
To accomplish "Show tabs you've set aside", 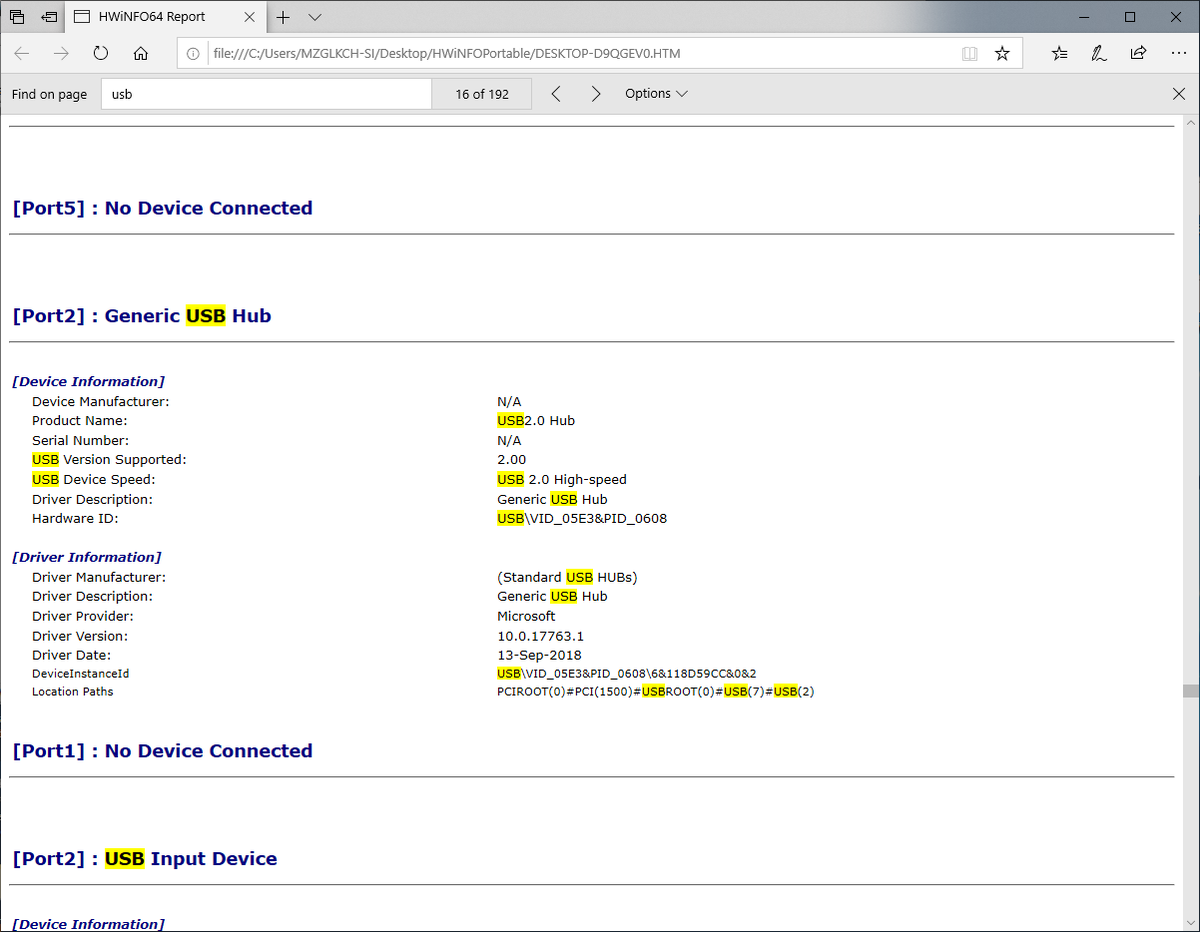I will (17, 17).
